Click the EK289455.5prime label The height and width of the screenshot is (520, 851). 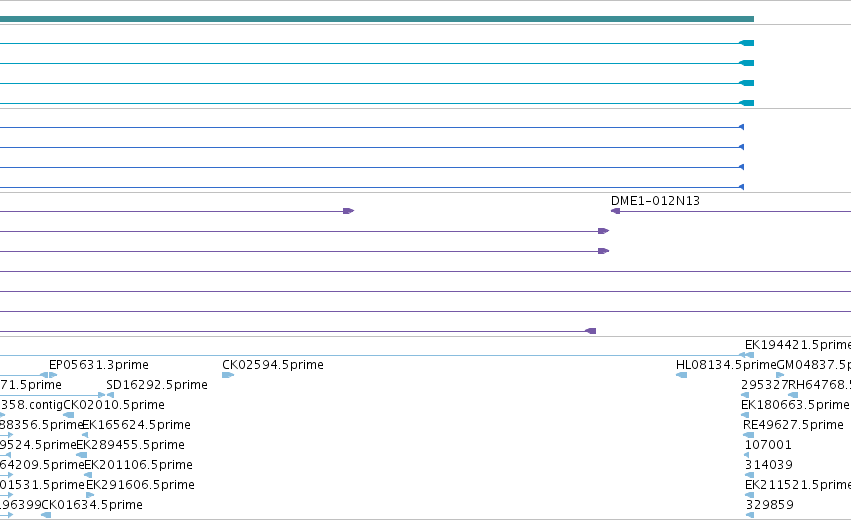coord(130,445)
